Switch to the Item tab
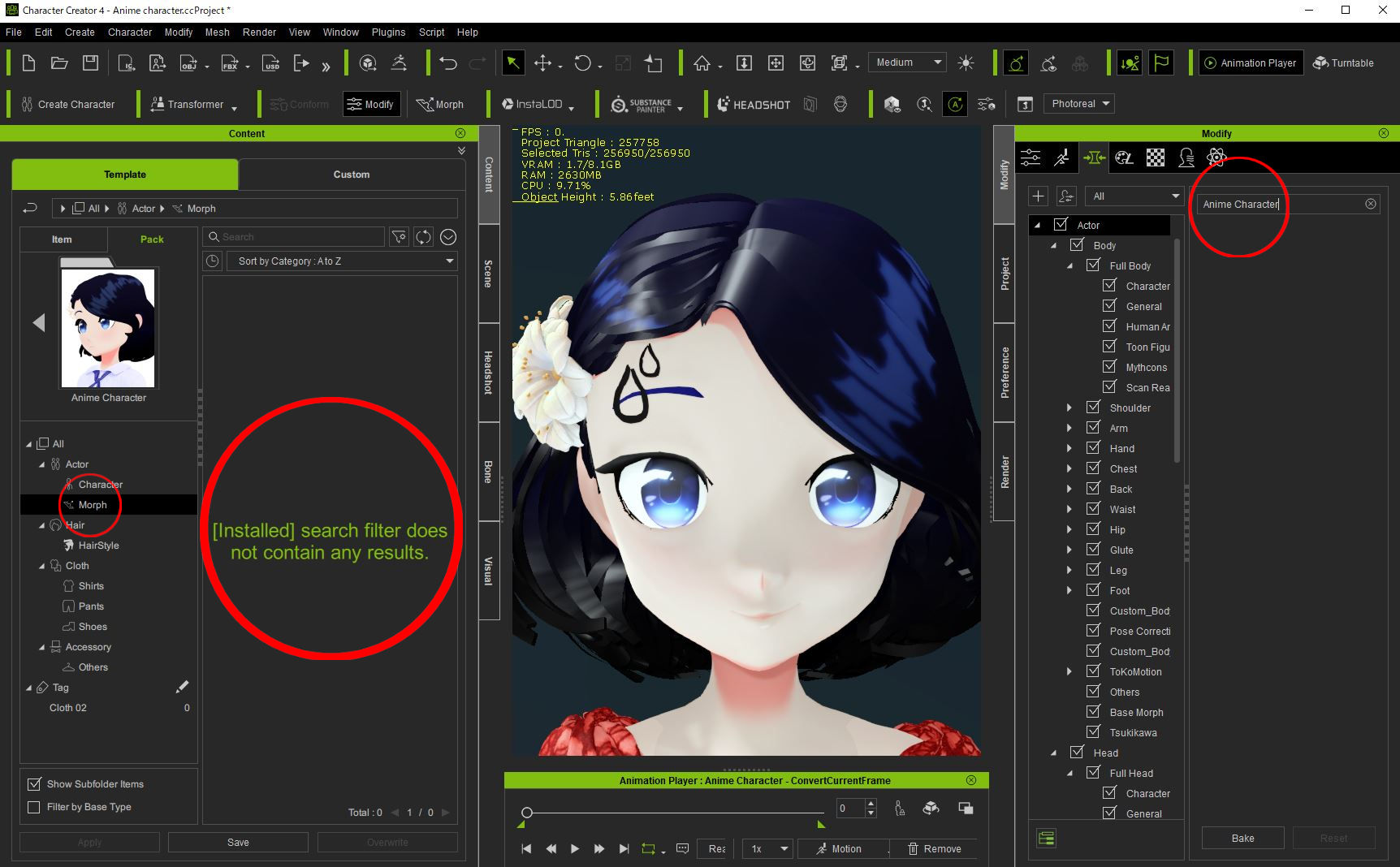 [62, 239]
